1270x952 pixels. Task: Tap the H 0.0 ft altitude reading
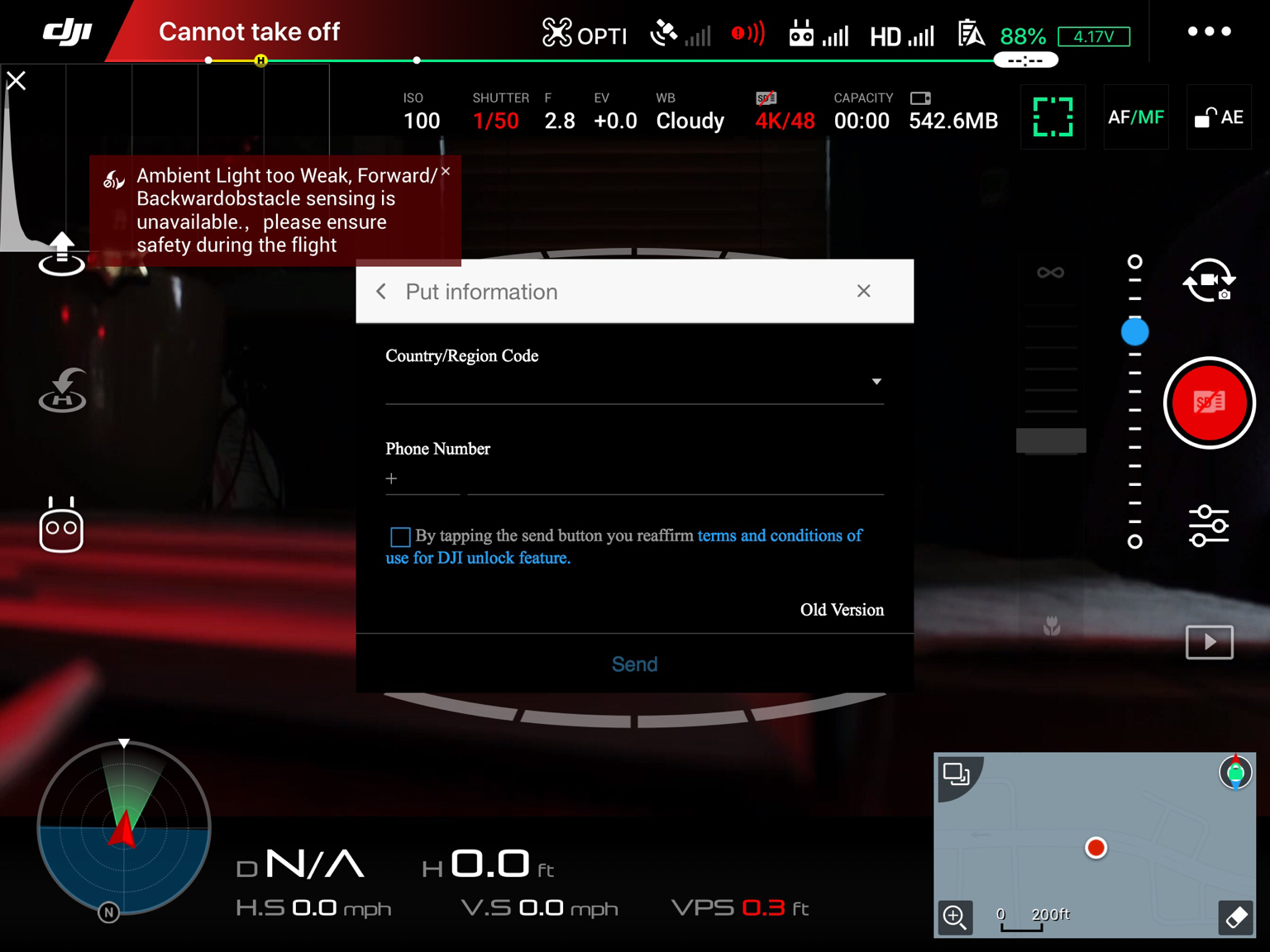(488, 864)
